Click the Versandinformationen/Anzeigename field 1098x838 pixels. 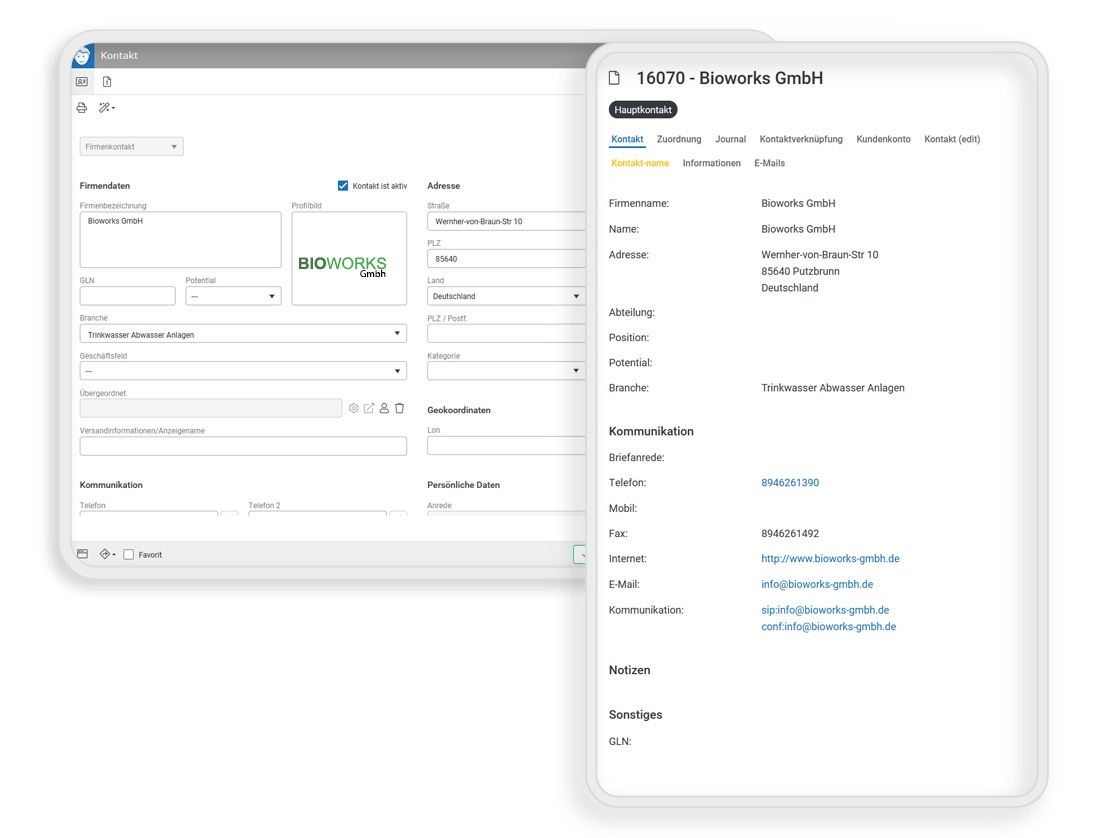pos(243,446)
